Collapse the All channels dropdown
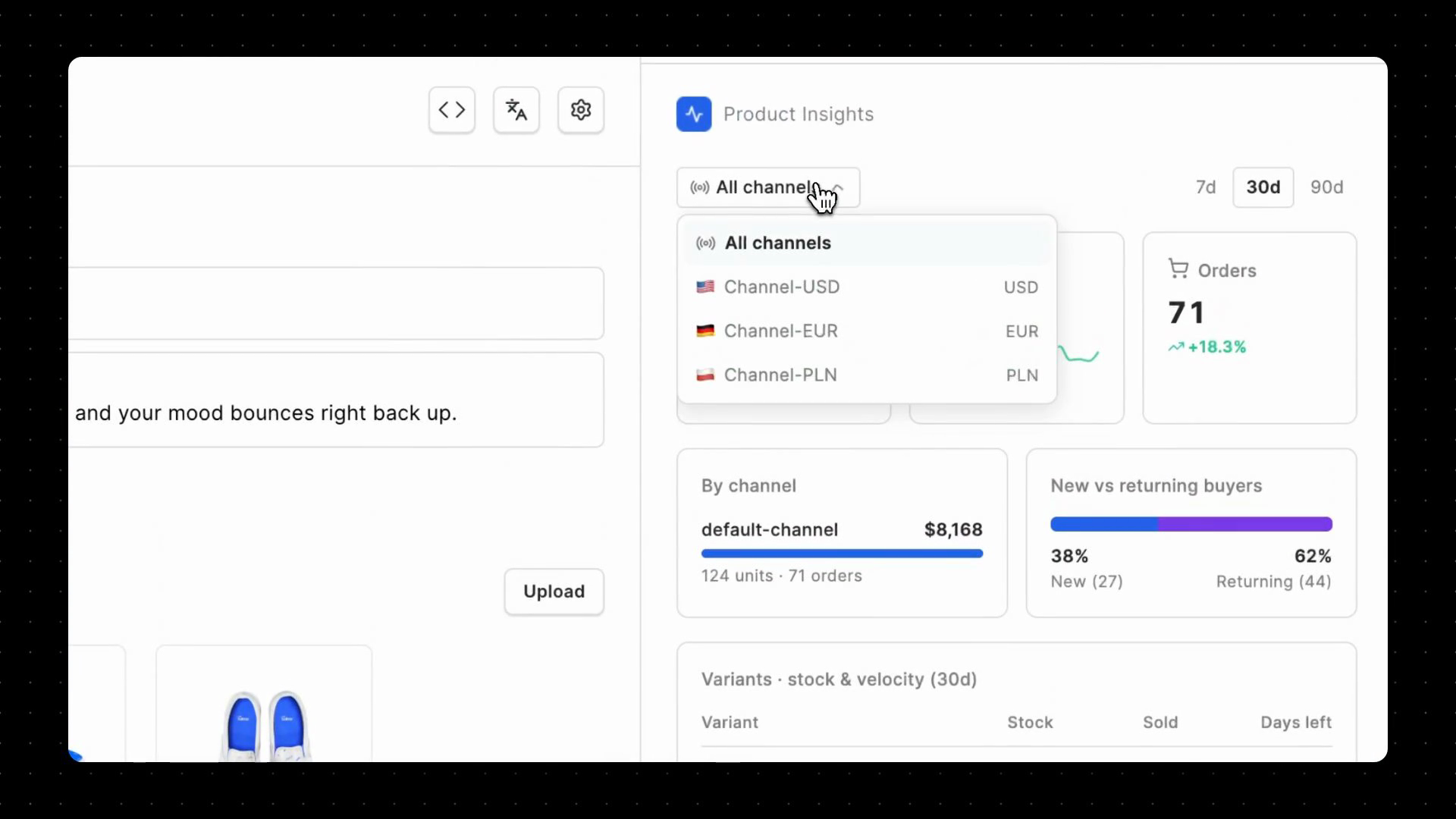Viewport: 1456px width, 819px height. coord(768,187)
